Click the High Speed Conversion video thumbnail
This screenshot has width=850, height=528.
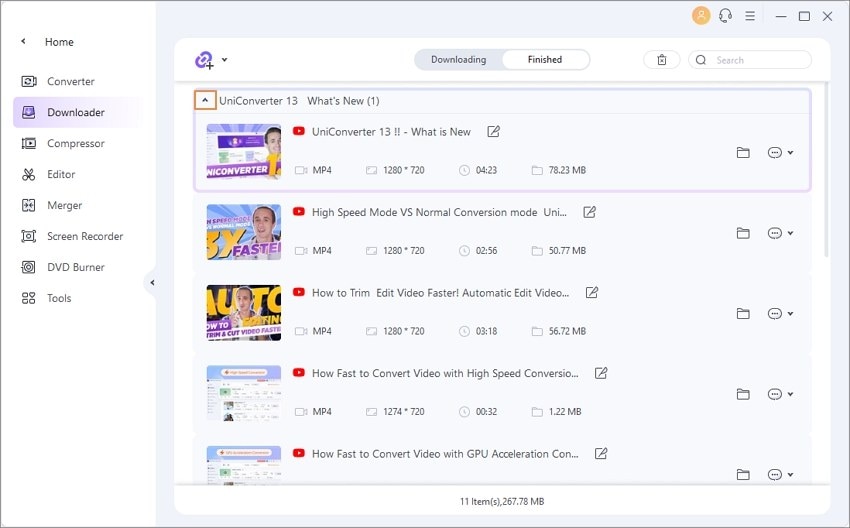coord(244,393)
